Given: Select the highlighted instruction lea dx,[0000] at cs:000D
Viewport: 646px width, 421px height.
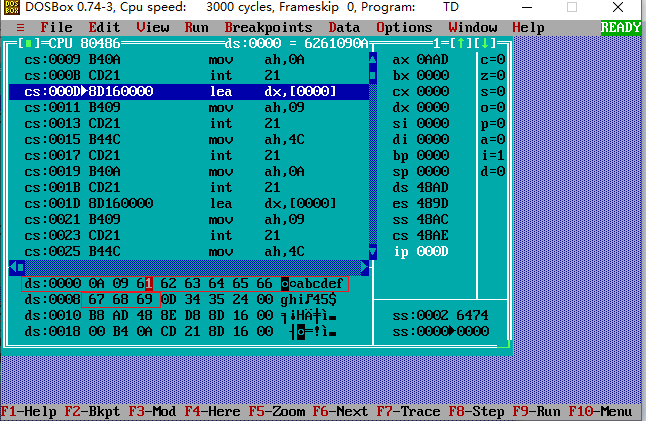Looking at the screenshot, I should tap(189, 91).
